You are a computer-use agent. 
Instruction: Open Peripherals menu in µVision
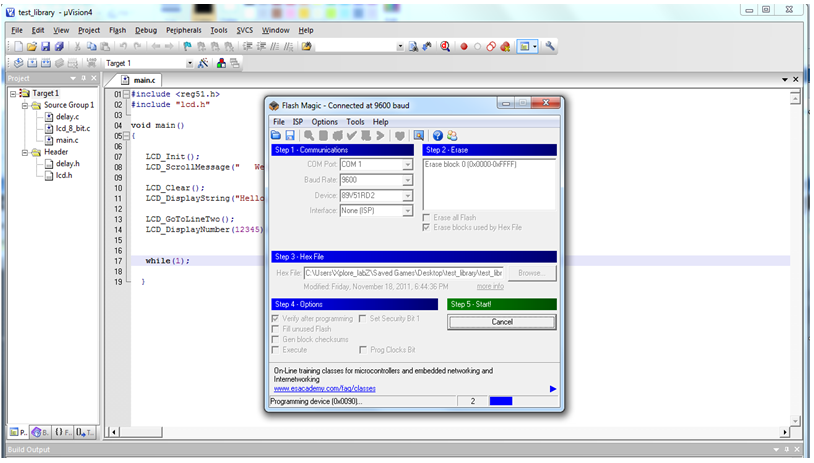click(183, 30)
